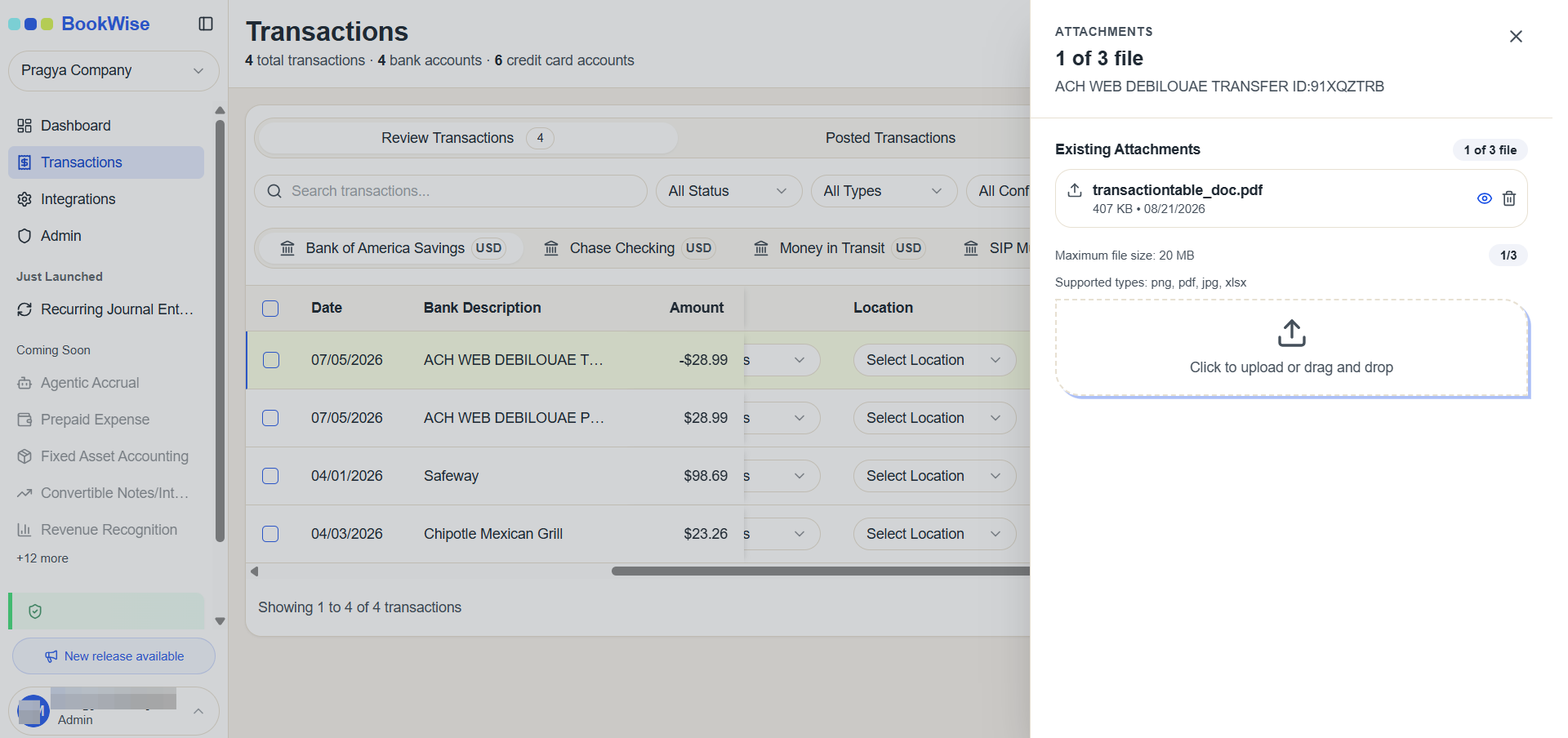Image resolution: width=1568 pixels, height=738 pixels.
Task: Expand the Pragya Company selector
Action: point(114,71)
